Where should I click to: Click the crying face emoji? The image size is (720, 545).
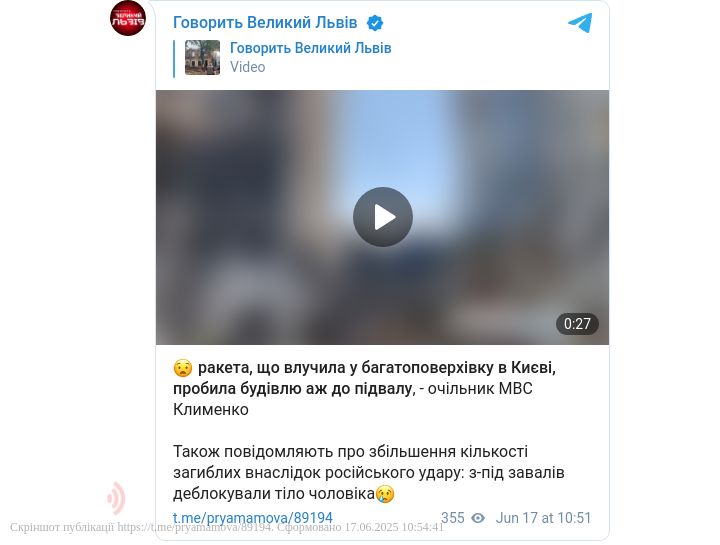tap(385, 494)
